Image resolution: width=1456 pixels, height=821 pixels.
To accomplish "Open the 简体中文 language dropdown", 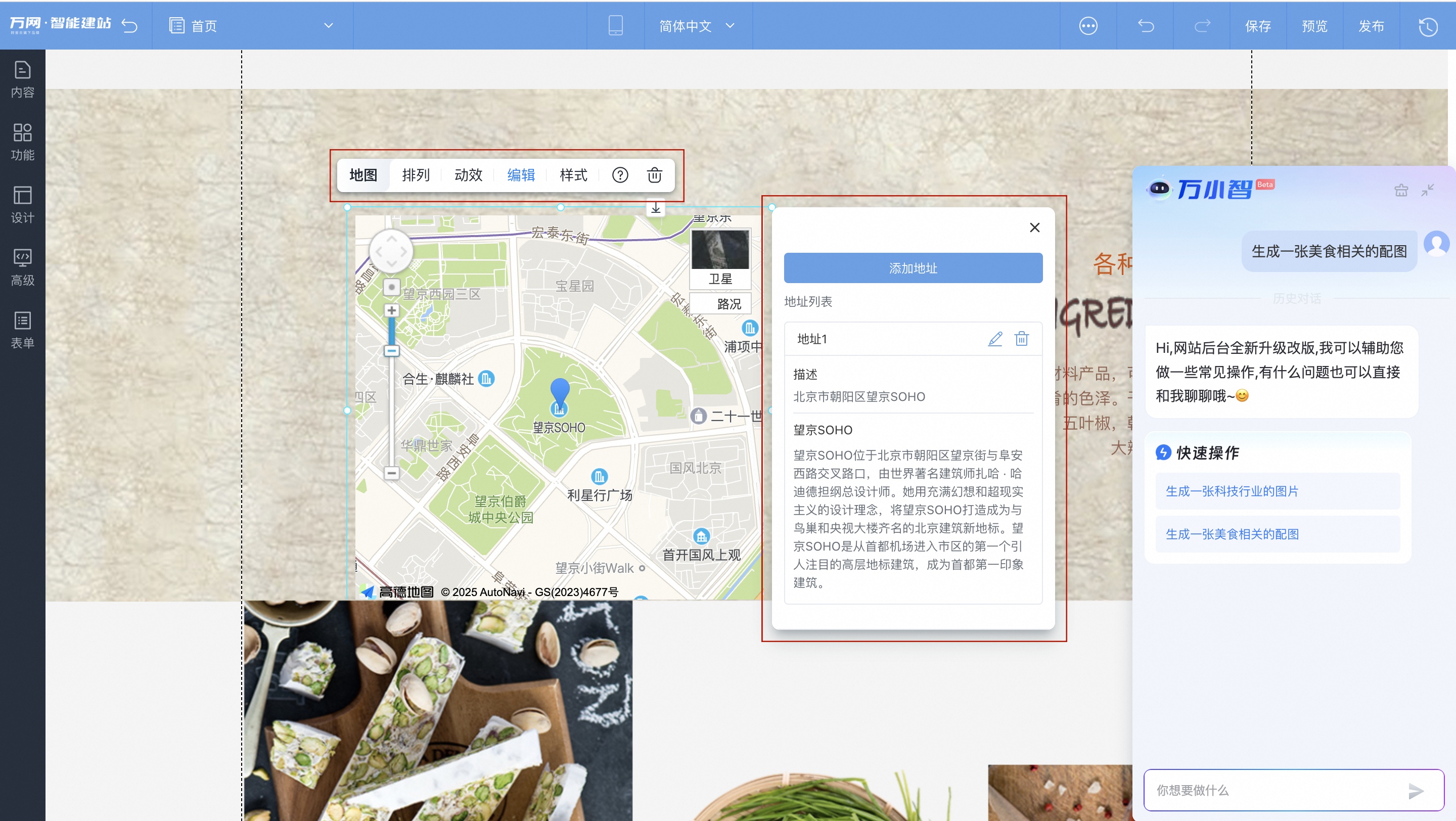I will click(x=697, y=26).
